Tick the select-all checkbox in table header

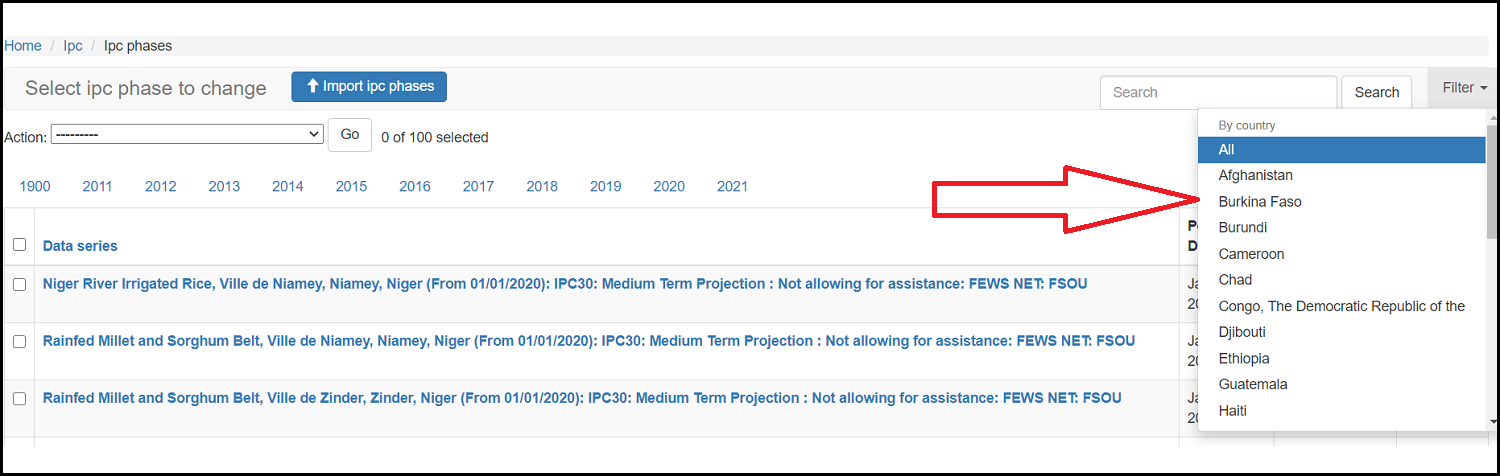pyautogui.click(x=19, y=245)
